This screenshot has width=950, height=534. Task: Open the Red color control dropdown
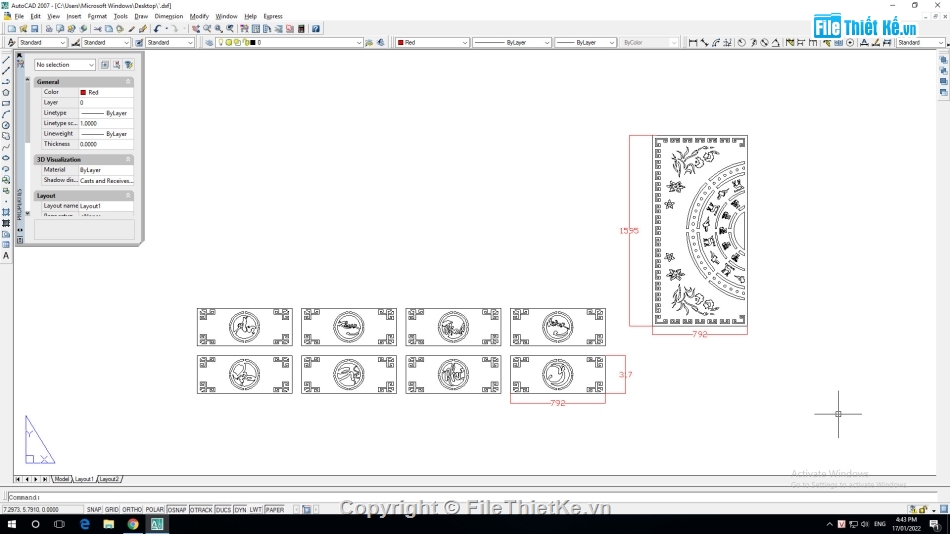(x=432, y=42)
